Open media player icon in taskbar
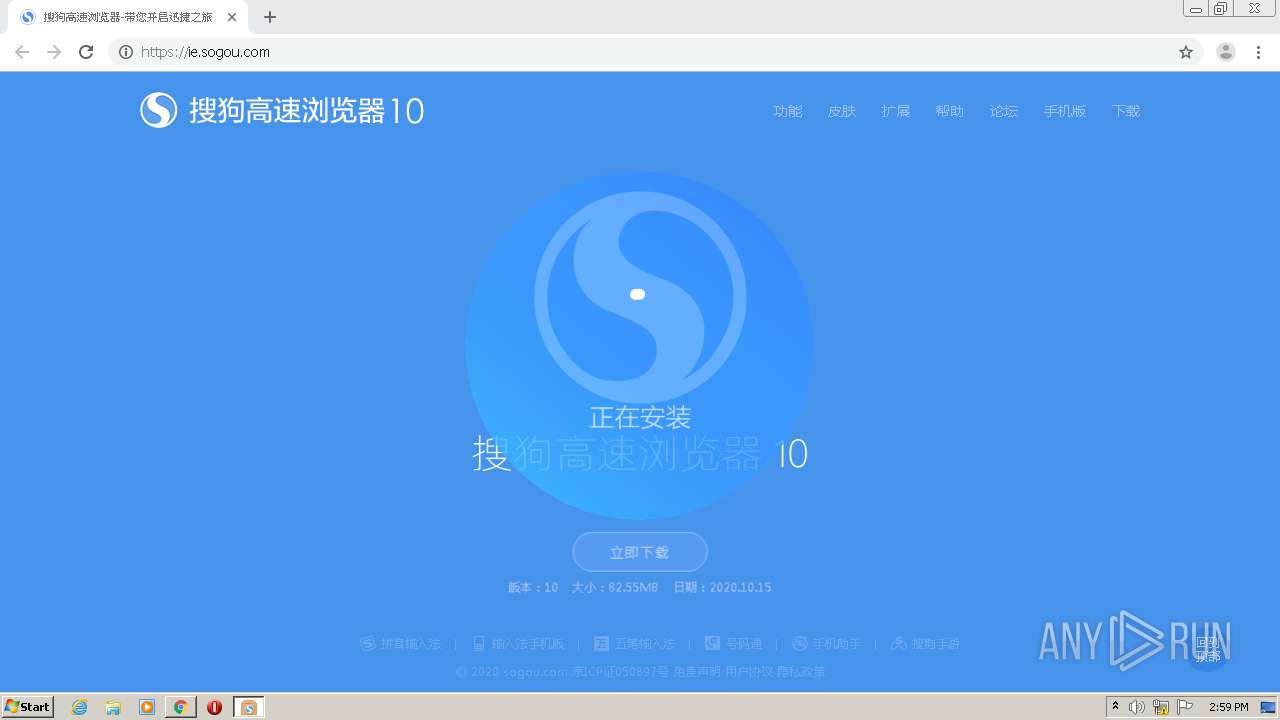The image size is (1280, 720). [x=147, y=707]
